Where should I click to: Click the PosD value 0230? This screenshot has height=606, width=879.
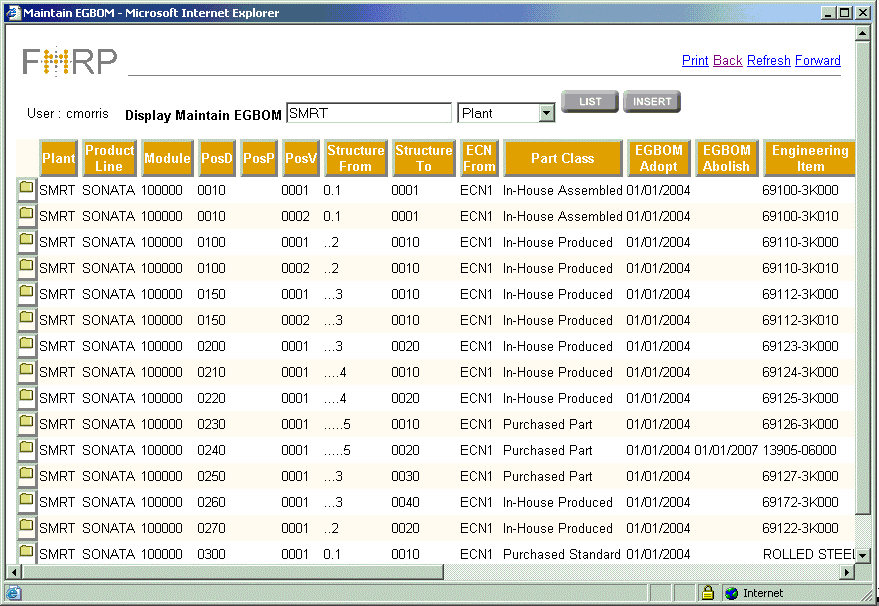coord(211,424)
